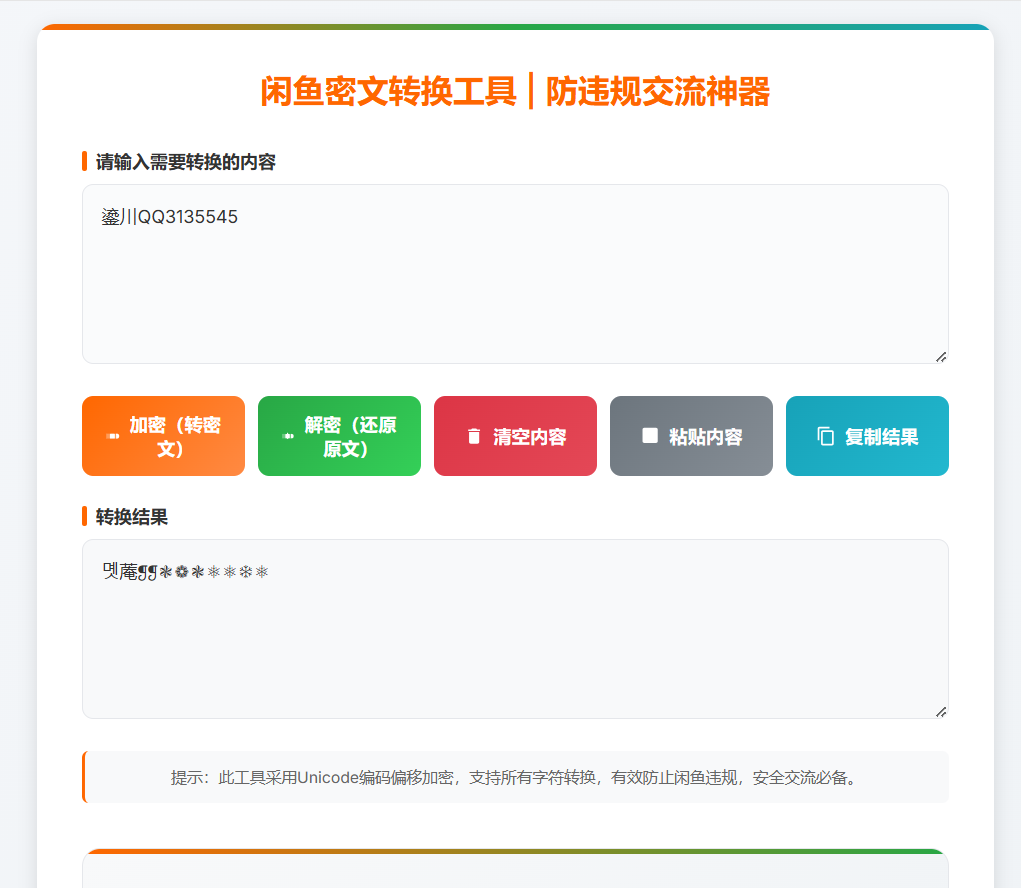Click the resize handle of the result textarea
Image resolution: width=1021 pixels, height=888 pixels.
(x=940, y=710)
